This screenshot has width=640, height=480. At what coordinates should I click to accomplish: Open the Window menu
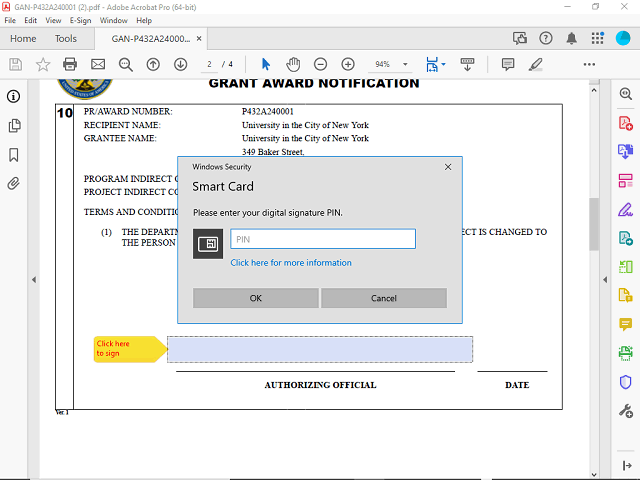[x=113, y=20]
